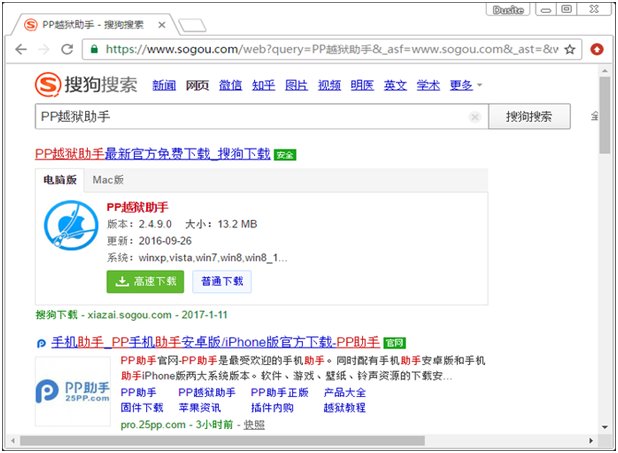Screen dimensions: 618x453
Task: Switch to the Mac版 tab
Action: coord(108,180)
